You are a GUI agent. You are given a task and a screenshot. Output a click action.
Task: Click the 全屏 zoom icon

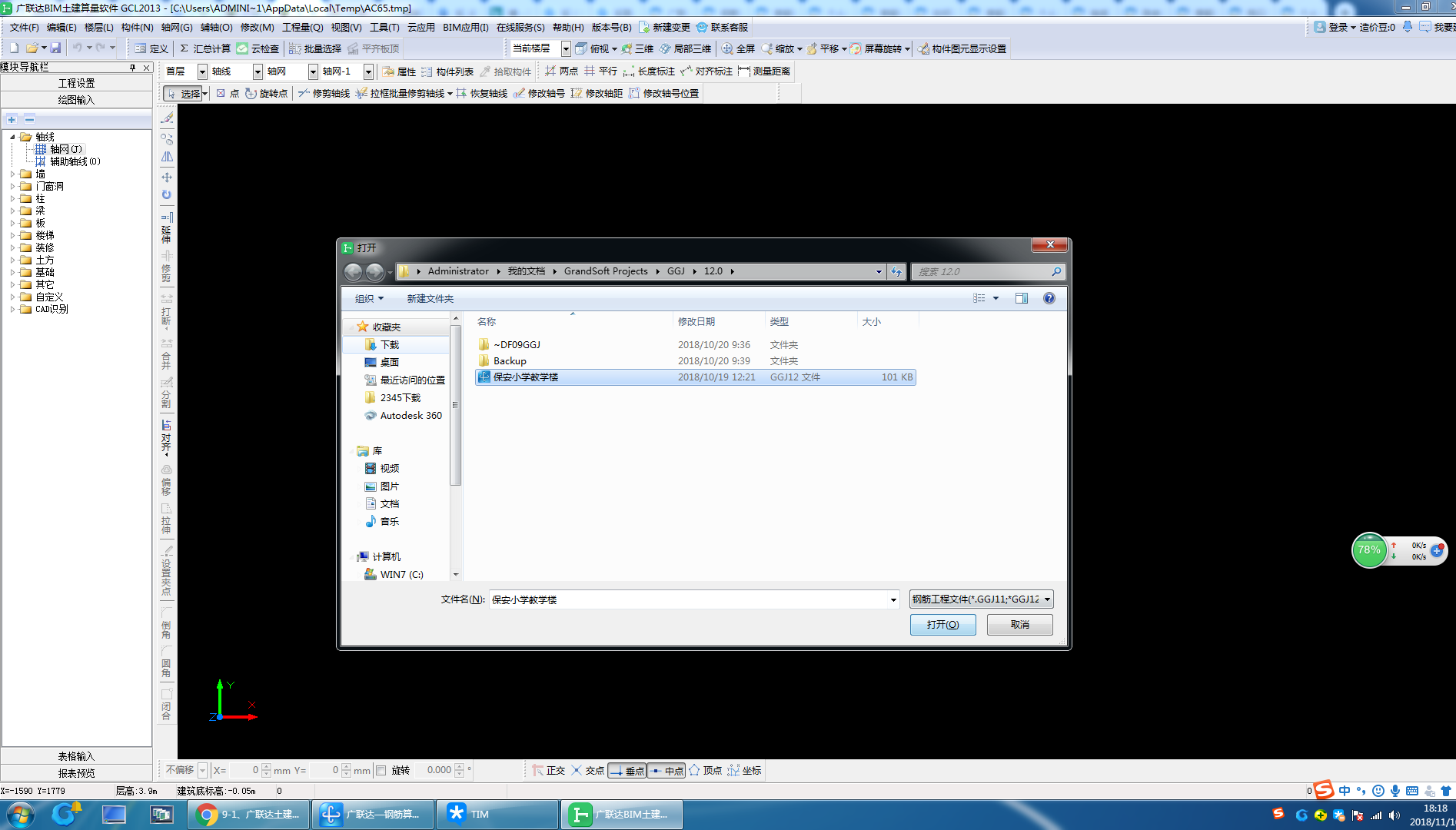pyautogui.click(x=738, y=48)
